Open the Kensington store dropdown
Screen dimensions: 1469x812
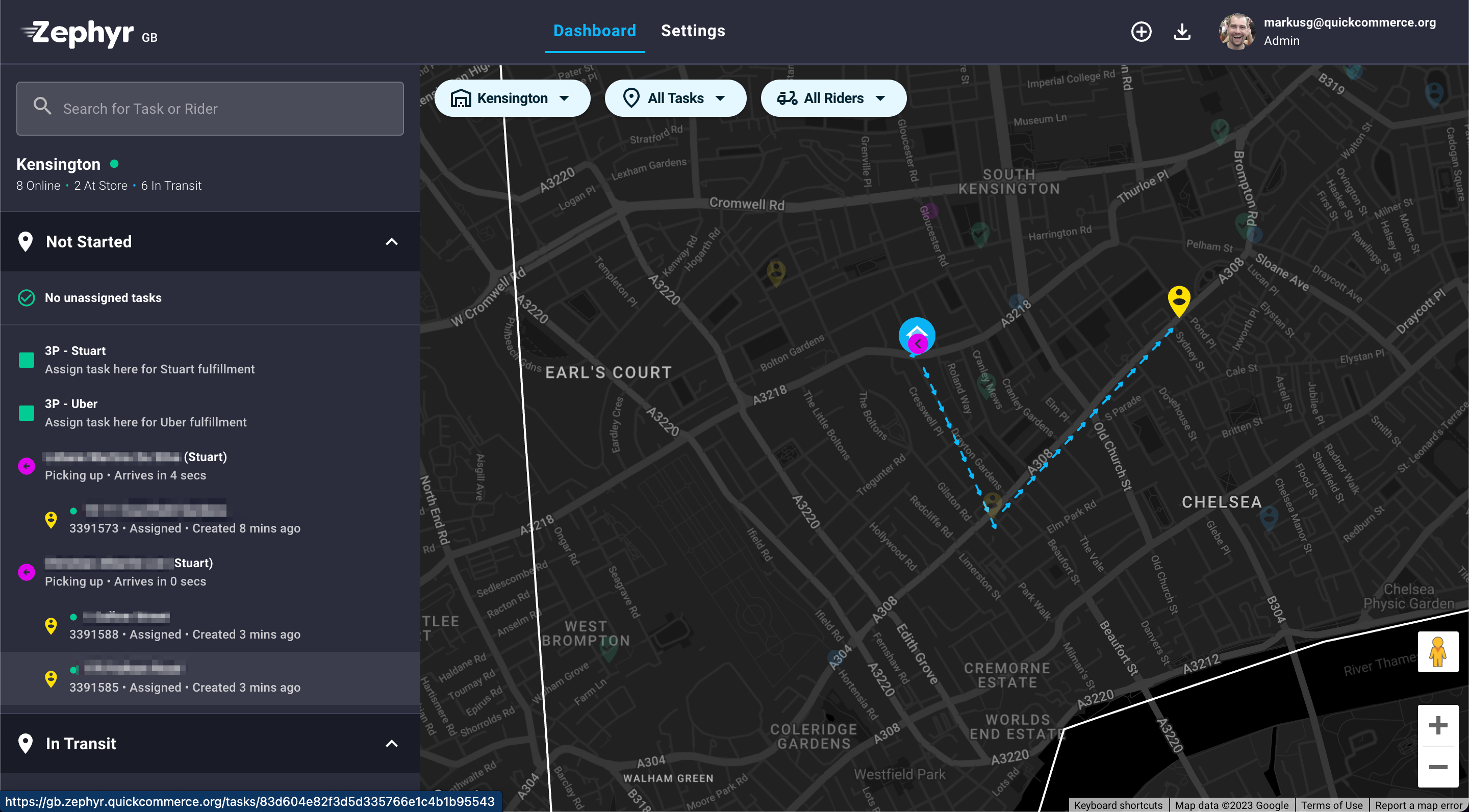[512, 98]
